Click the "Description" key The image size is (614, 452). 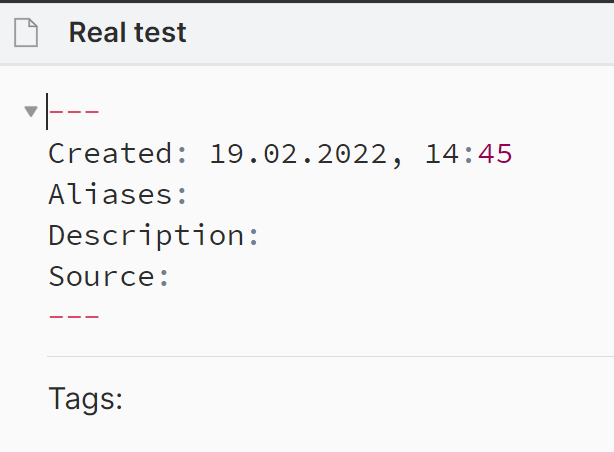pos(146,235)
